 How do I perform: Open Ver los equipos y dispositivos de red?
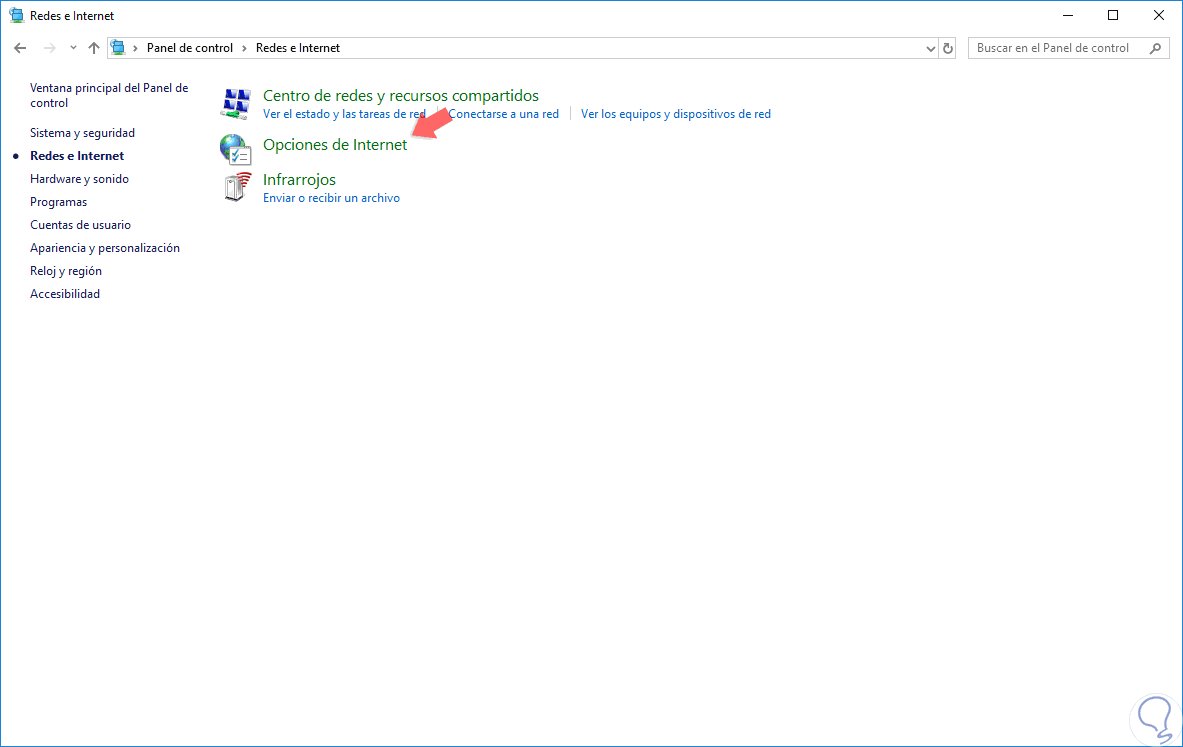(x=675, y=114)
